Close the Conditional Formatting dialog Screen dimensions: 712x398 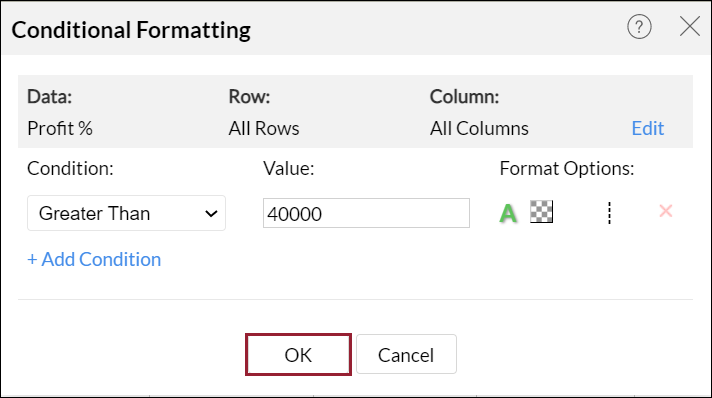[690, 26]
